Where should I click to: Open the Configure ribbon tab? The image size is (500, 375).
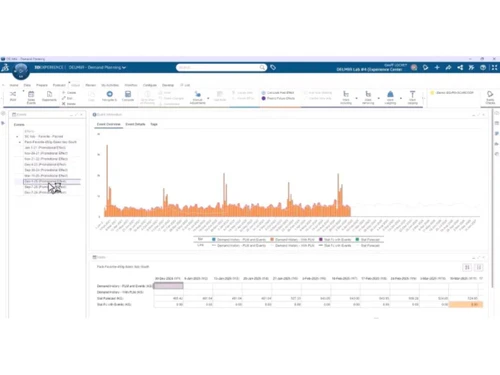coord(150,85)
